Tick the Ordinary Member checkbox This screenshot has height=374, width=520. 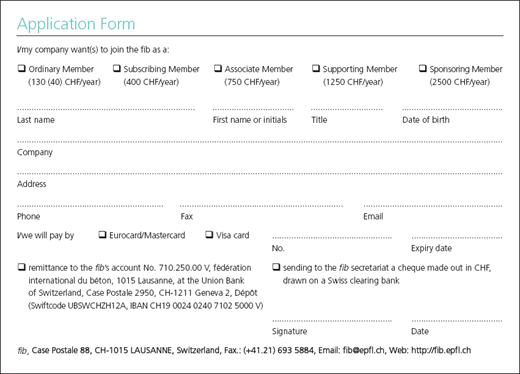(x=22, y=68)
